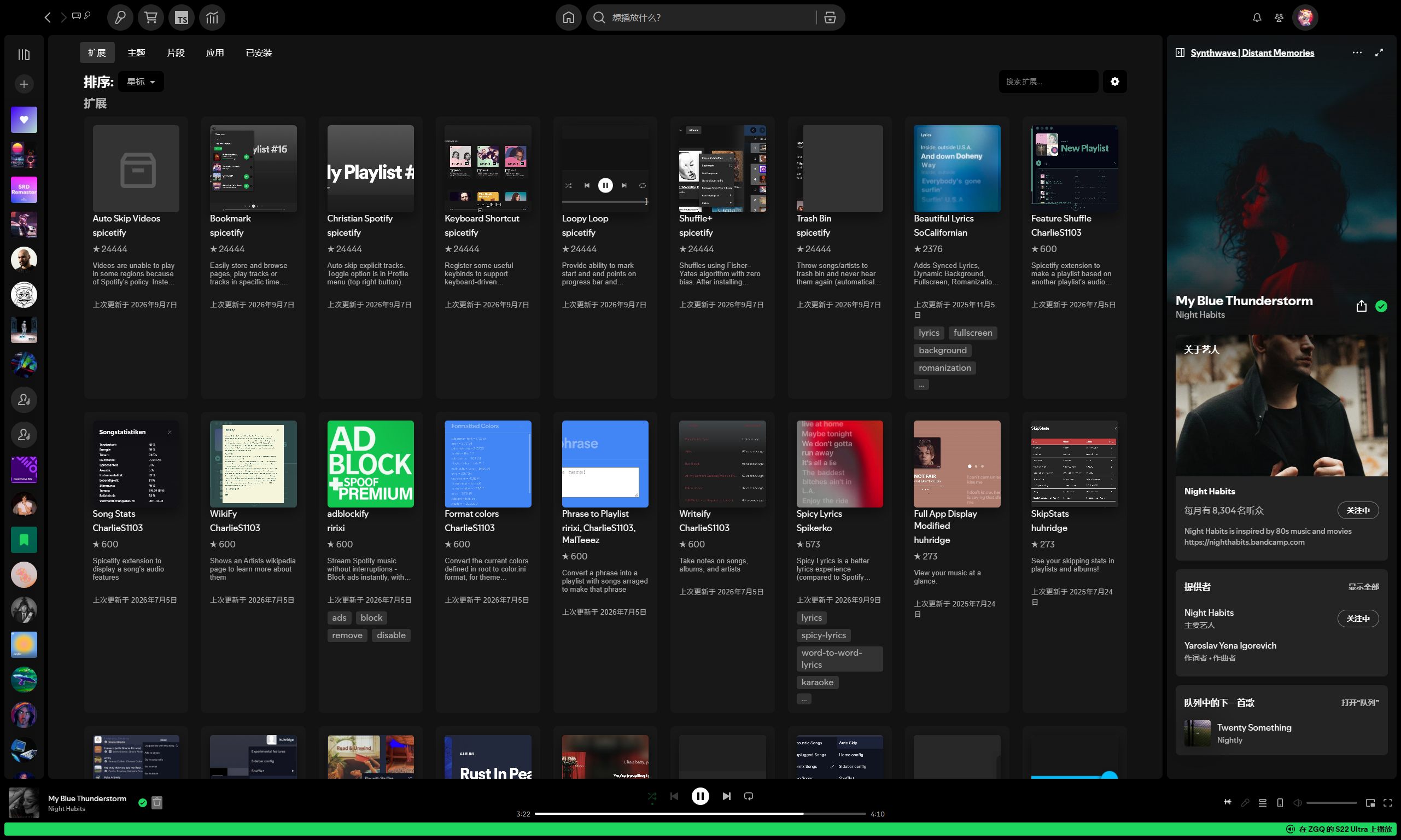Expand the now-playing view with diagonal arrows
The image size is (1401, 840).
point(1379,52)
